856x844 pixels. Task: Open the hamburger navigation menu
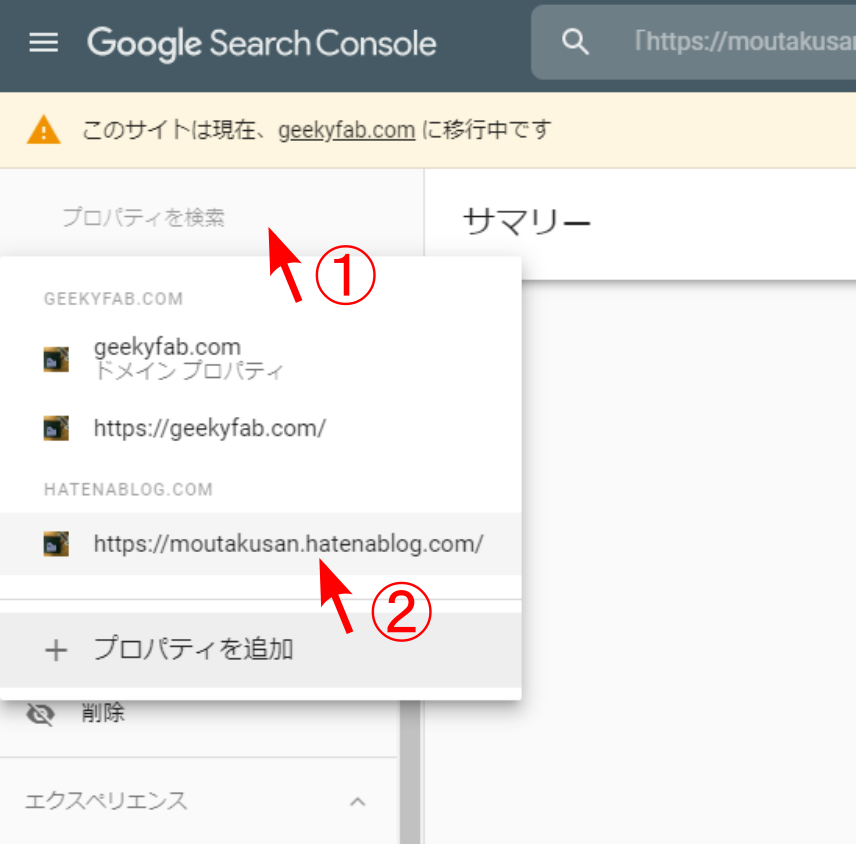pos(42,42)
